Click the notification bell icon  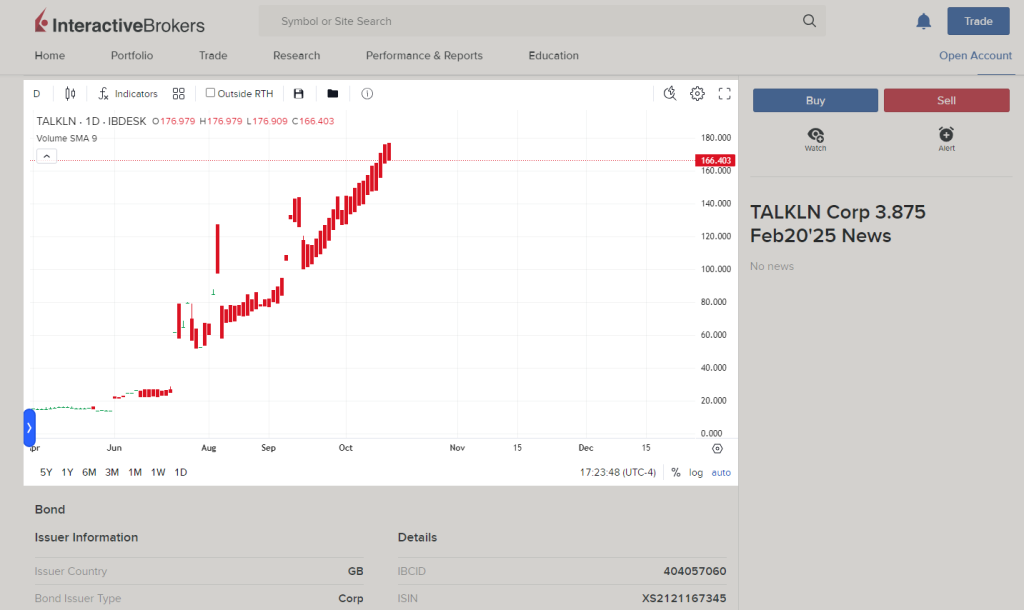pyautogui.click(x=924, y=22)
